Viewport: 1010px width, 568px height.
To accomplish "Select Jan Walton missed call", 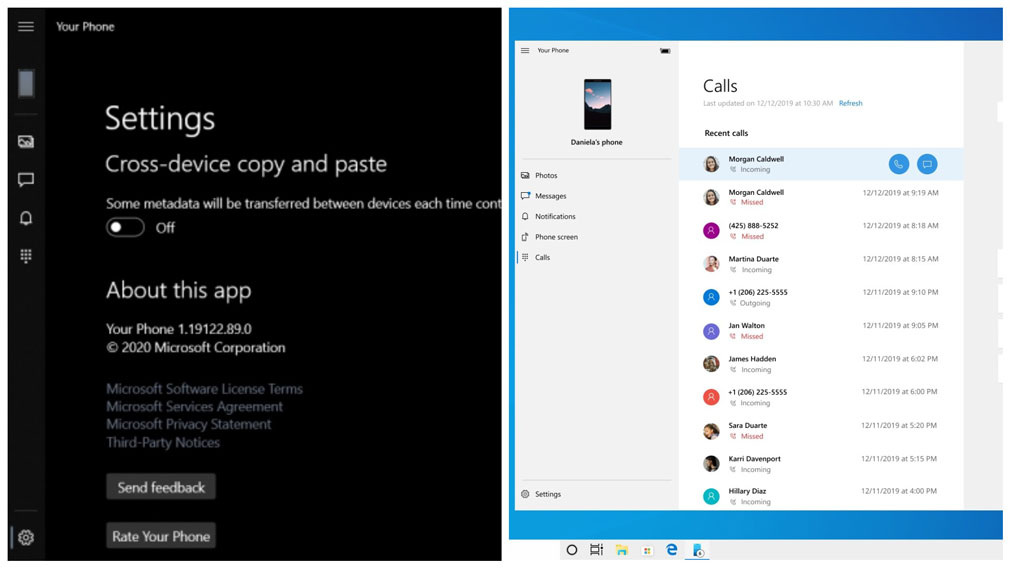I will coord(821,330).
